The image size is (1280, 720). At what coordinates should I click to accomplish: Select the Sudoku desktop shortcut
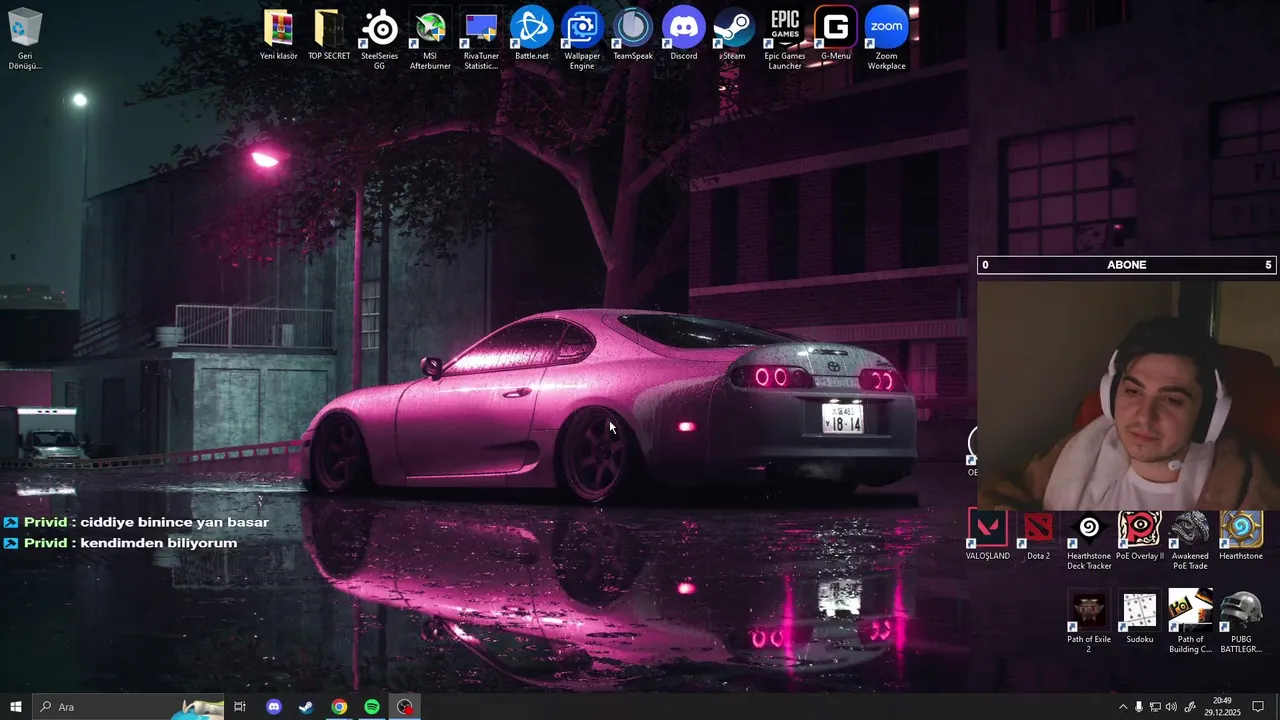(x=1140, y=617)
